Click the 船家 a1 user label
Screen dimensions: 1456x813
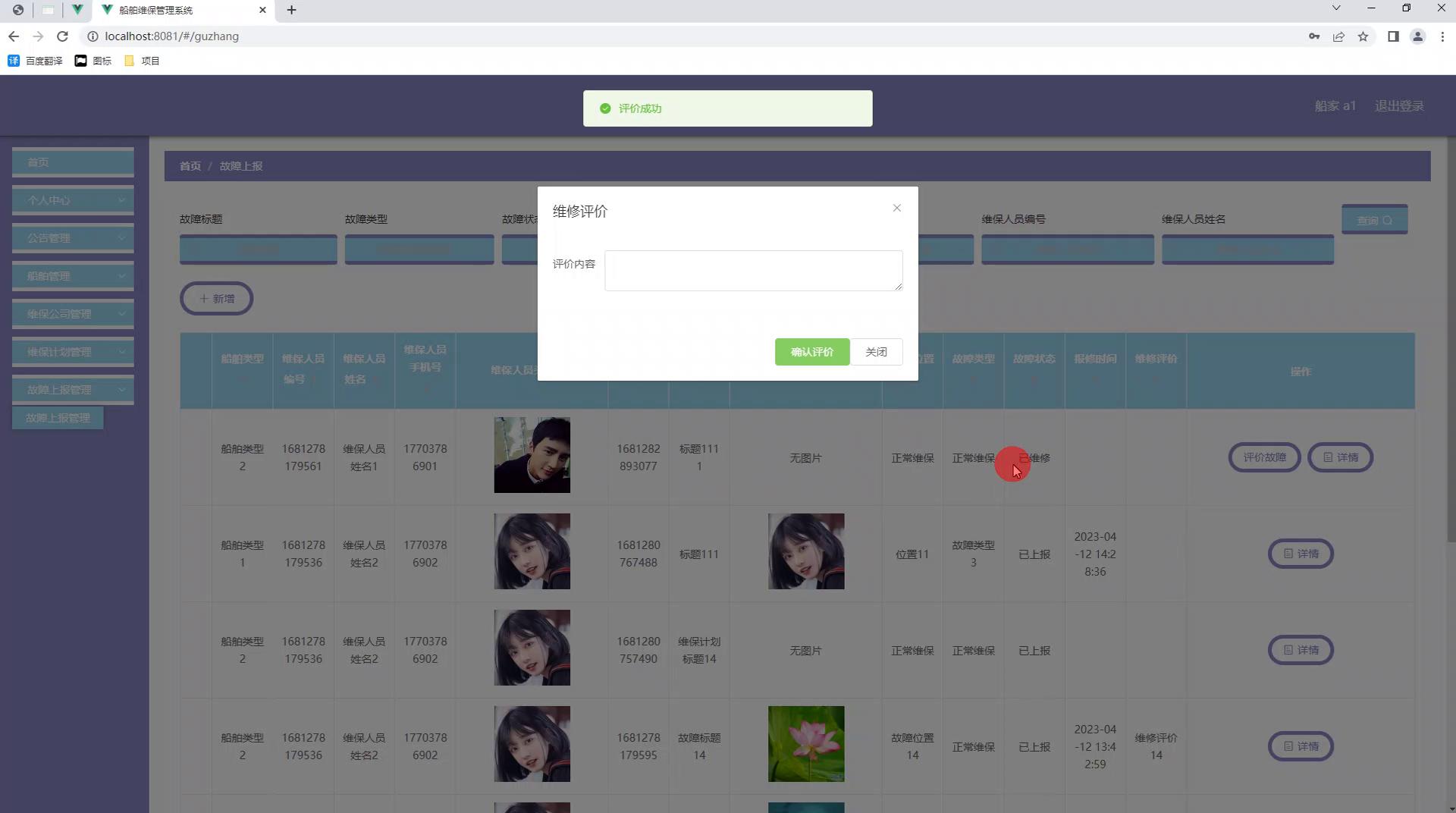pyautogui.click(x=1335, y=106)
